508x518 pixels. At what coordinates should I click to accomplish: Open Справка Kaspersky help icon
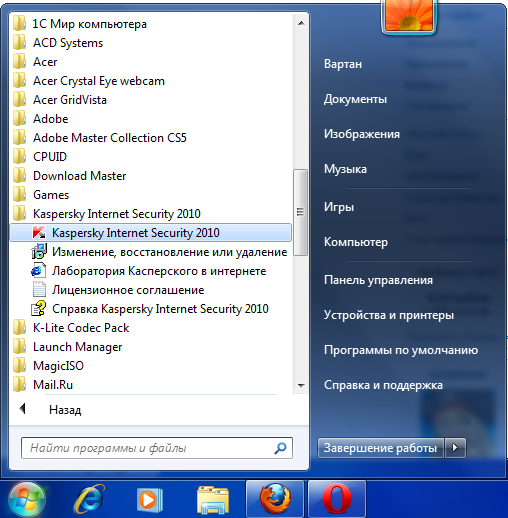(x=39, y=309)
